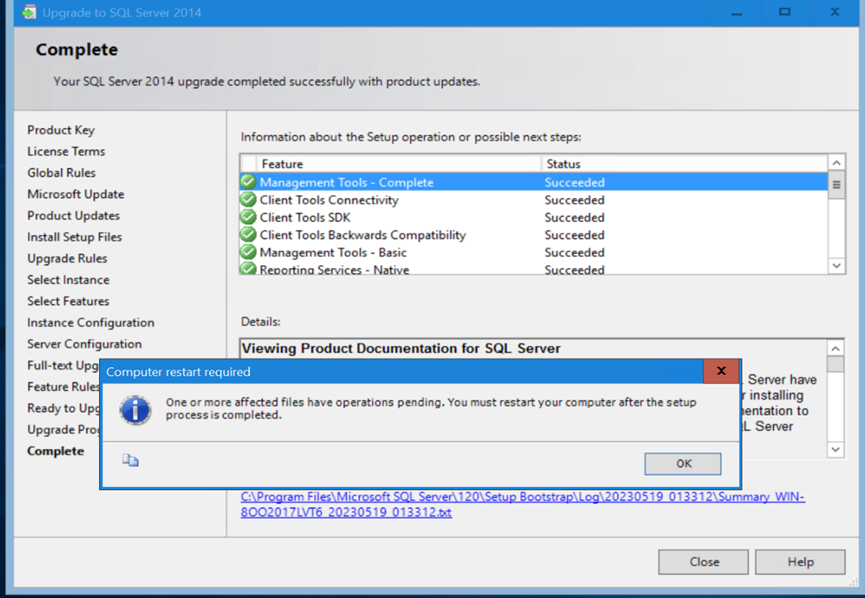Click green check icon for Reporting Services - Native
Image resolution: width=865 pixels, height=598 pixels.
248,269
